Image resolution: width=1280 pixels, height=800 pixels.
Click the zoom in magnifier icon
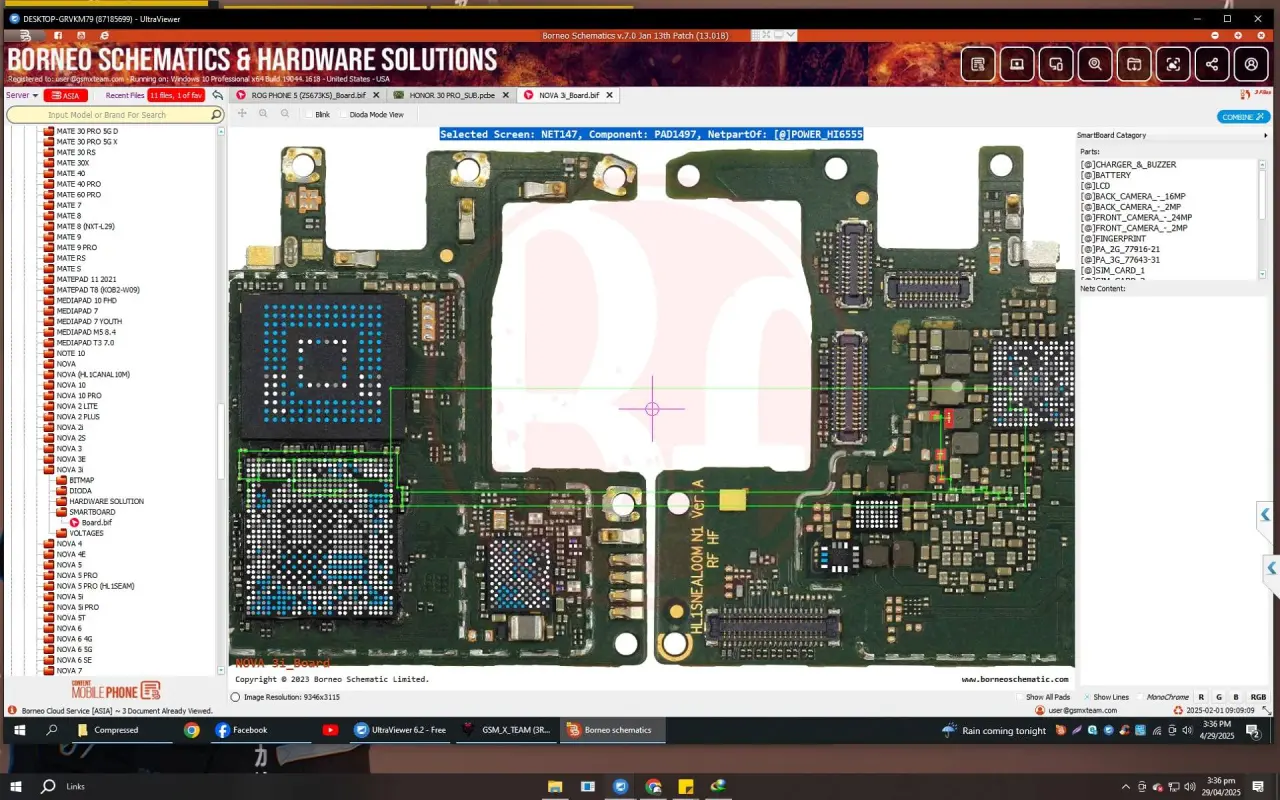[263, 114]
